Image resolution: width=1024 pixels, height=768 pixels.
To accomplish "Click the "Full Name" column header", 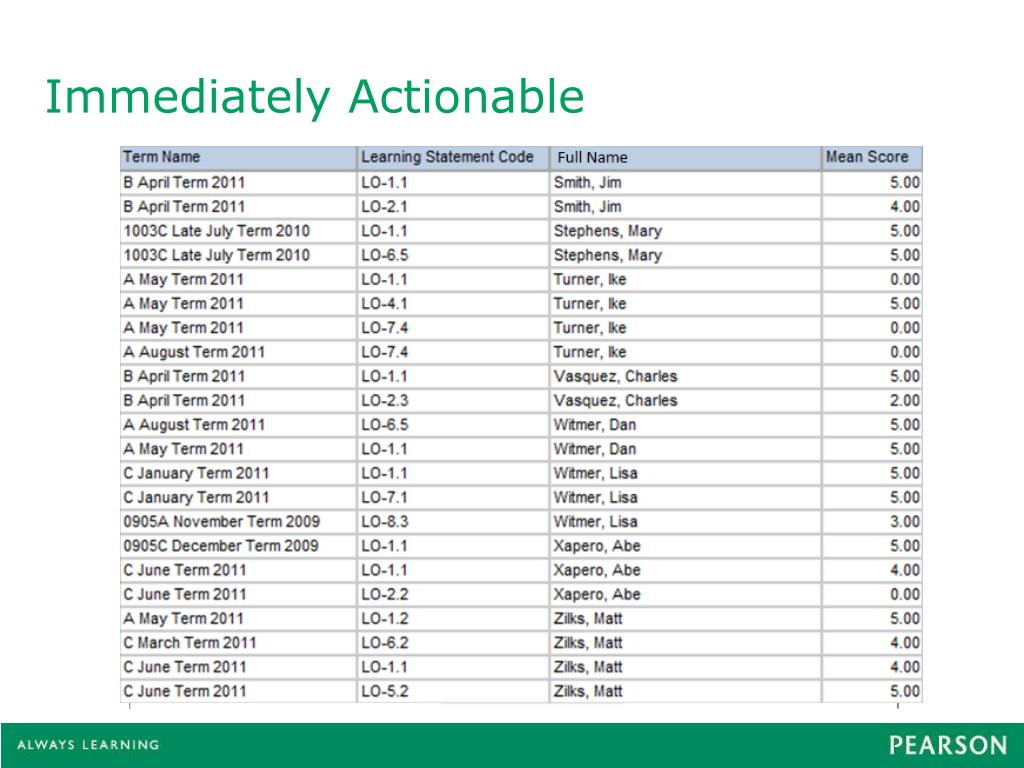I will click(685, 157).
